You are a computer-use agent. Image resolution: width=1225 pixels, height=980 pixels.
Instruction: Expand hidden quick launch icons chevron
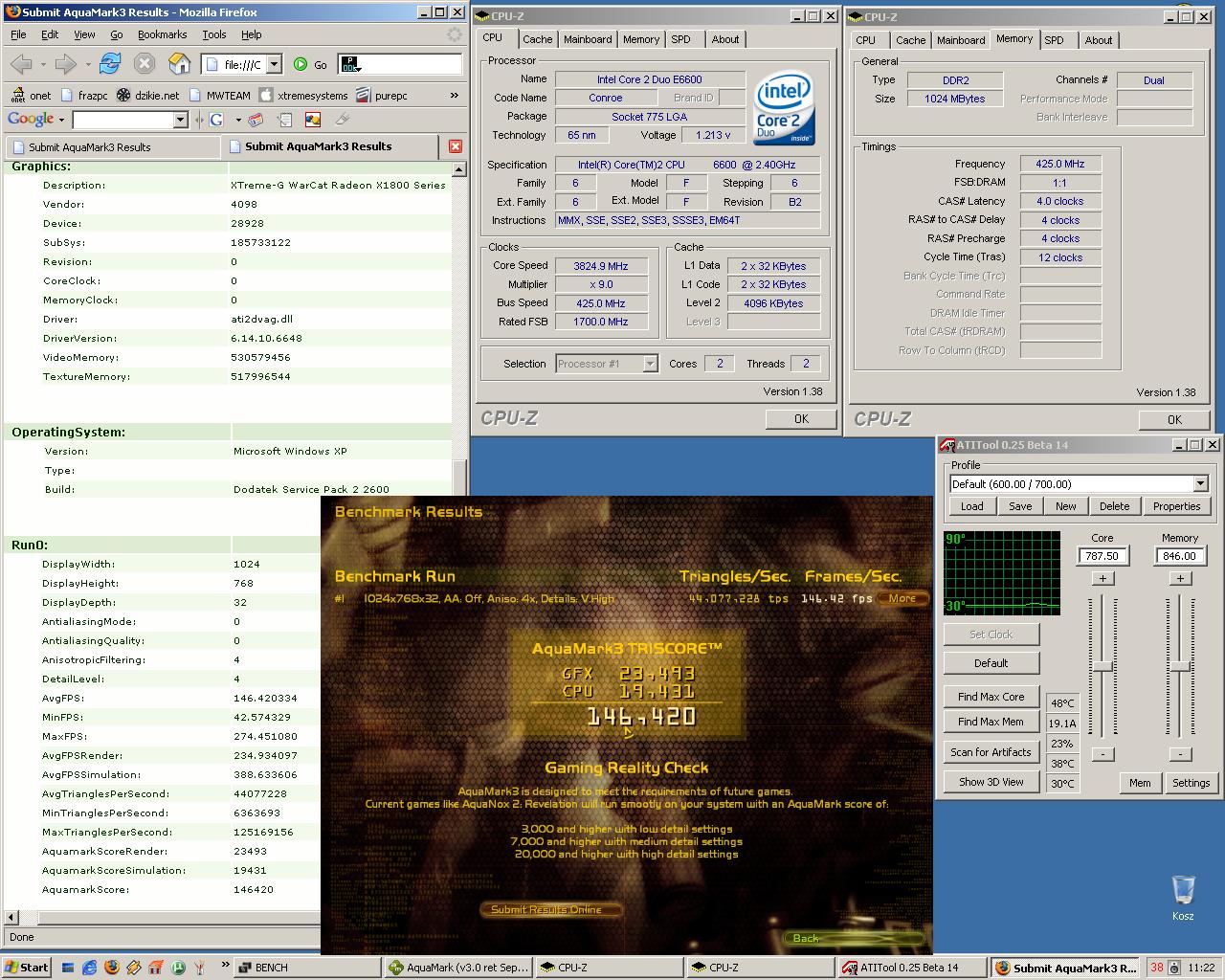[x=225, y=965]
